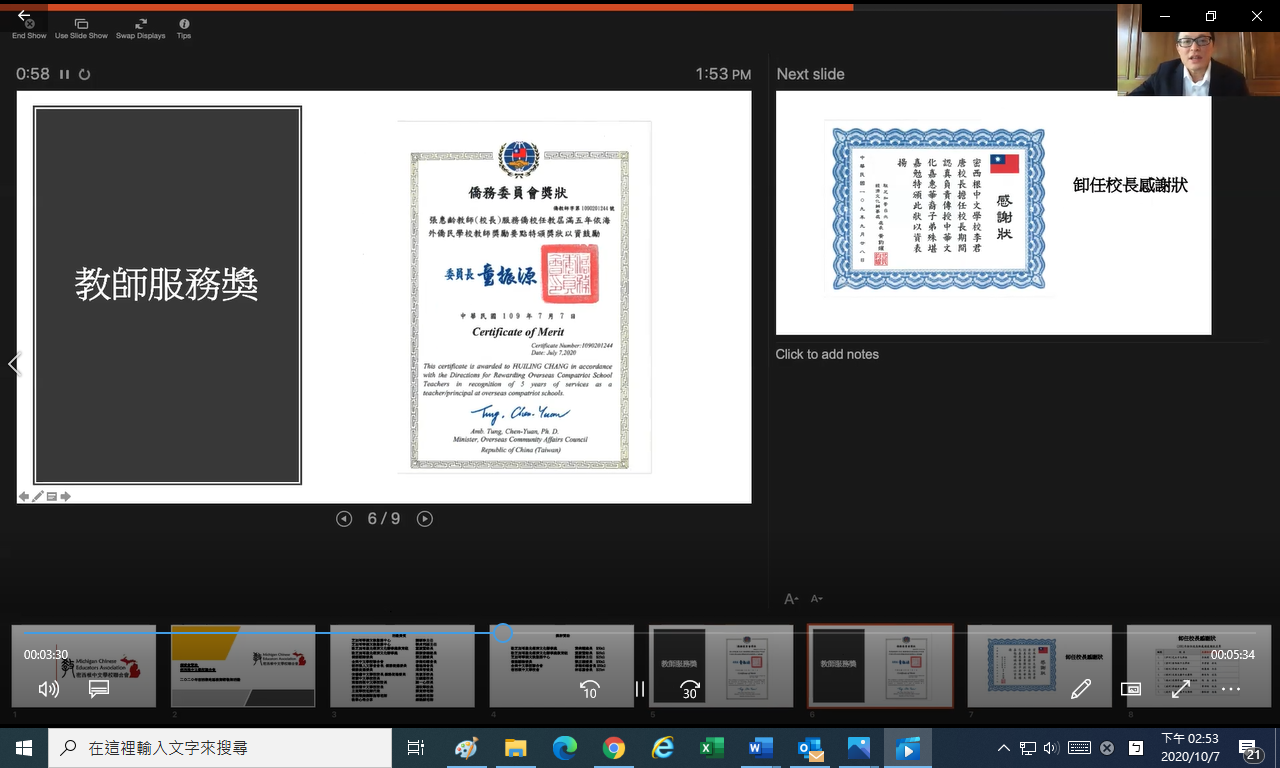Click pencil draw icon in video controls
The image size is (1280, 768).
click(x=1081, y=689)
